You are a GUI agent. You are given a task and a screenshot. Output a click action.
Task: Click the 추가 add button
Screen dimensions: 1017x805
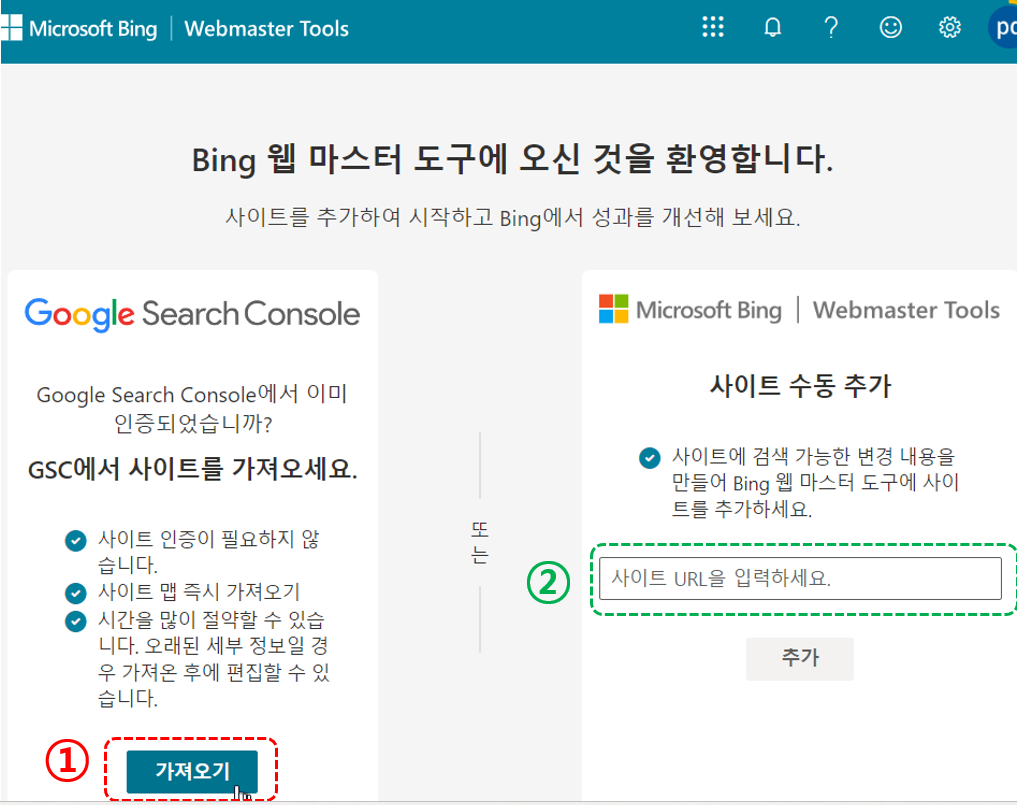click(x=799, y=658)
